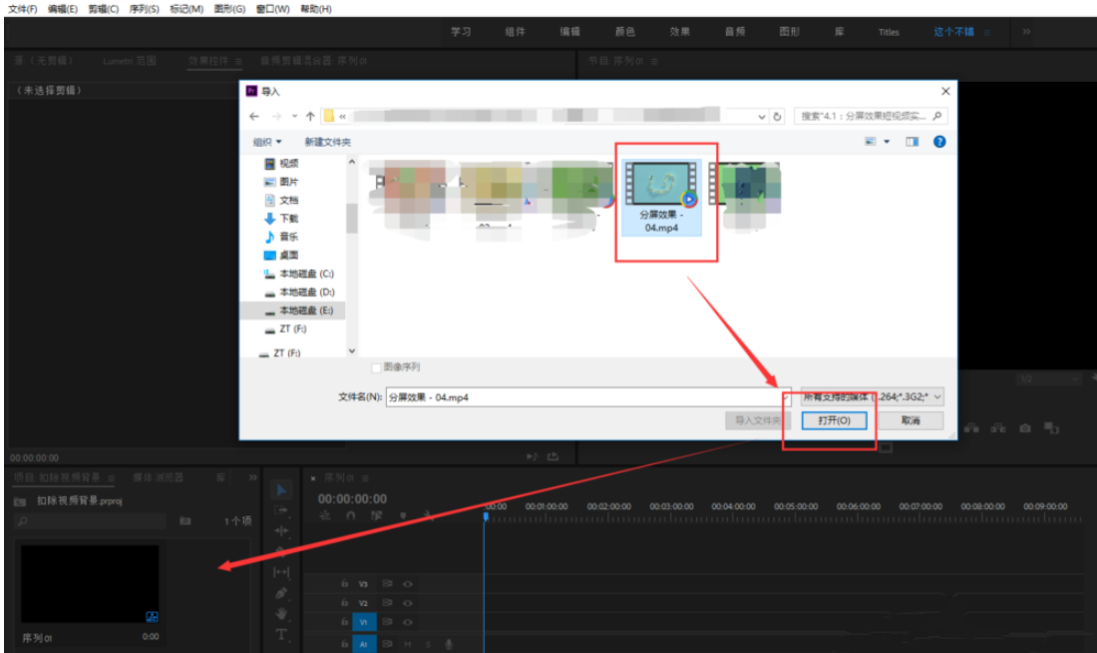Select the Track Select Forward tool
Screen dimensions: 1097x653
(x=281, y=510)
